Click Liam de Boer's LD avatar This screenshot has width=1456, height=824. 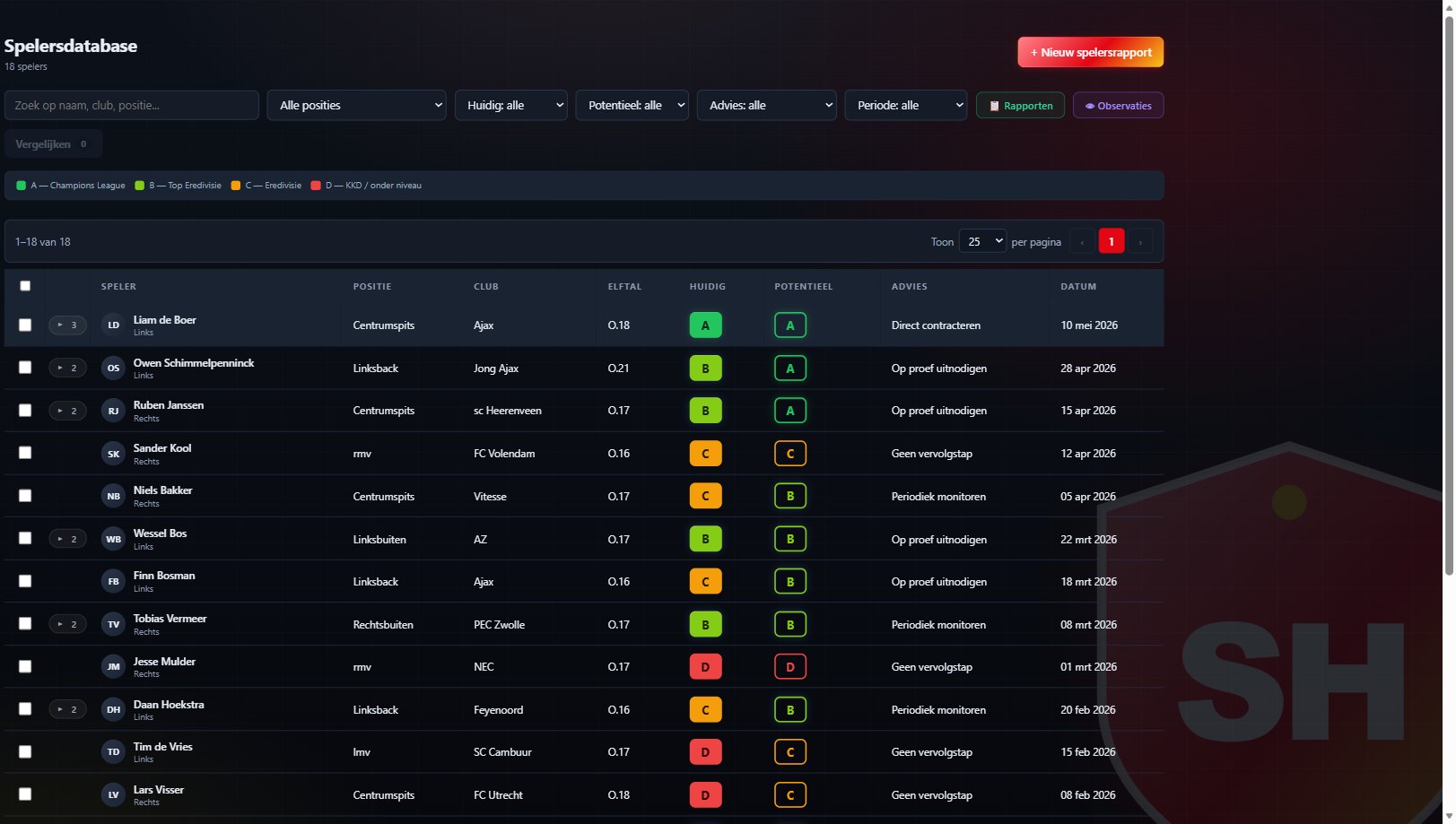pyautogui.click(x=113, y=325)
